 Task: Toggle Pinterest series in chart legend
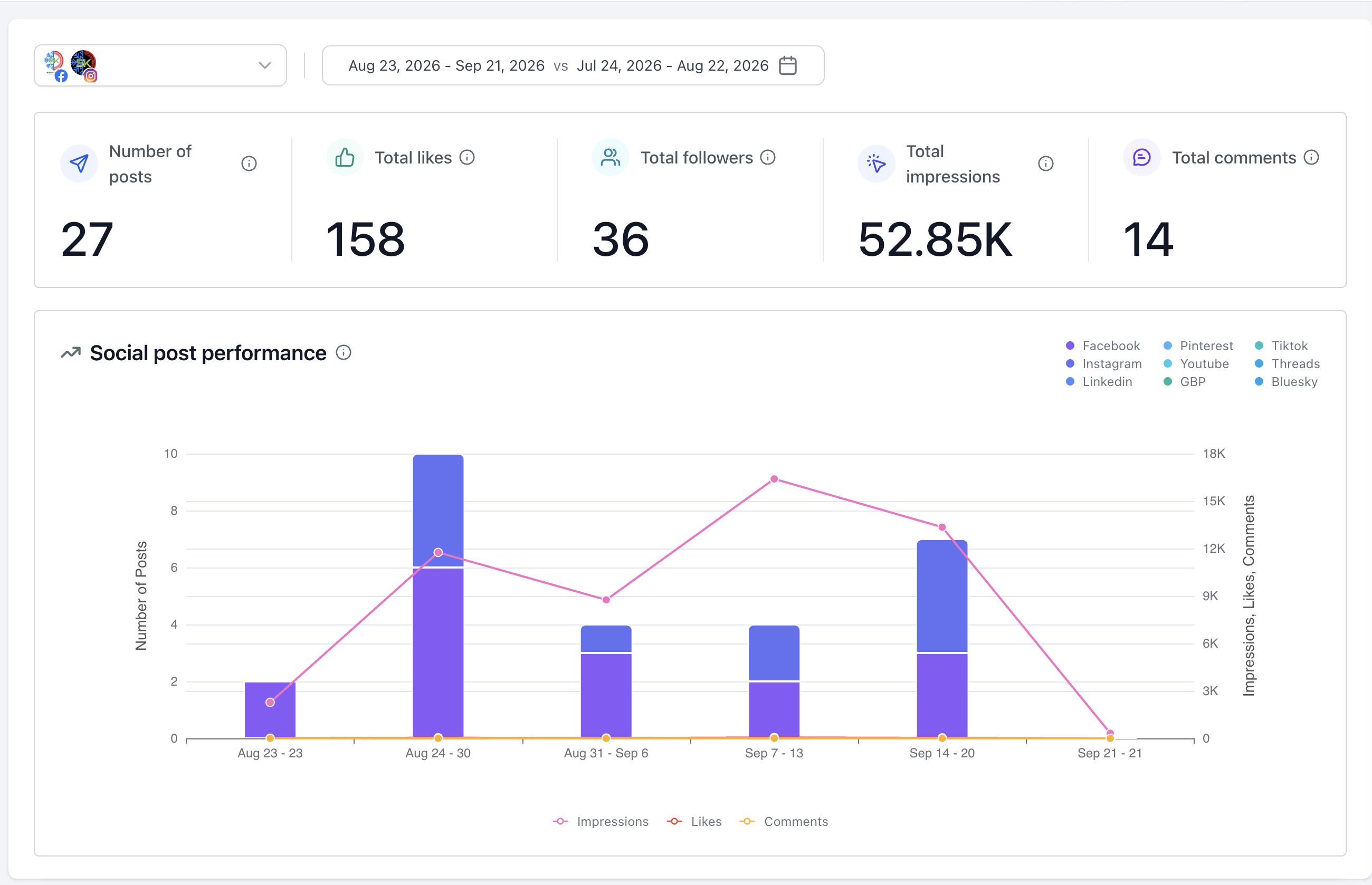(1198, 346)
